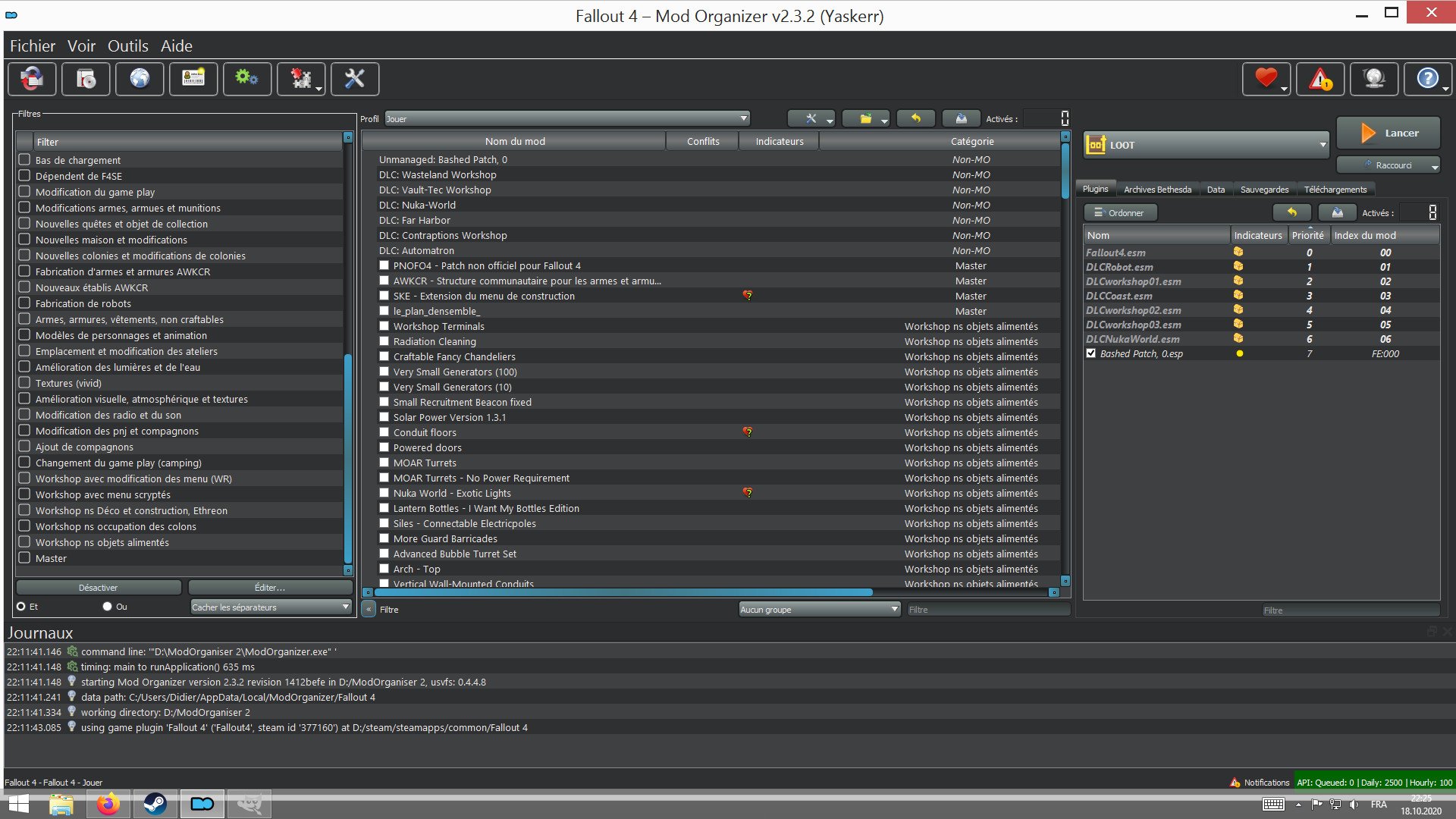Click the Lancer launch button
This screenshot has width=1456, height=819.
coord(1389,133)
